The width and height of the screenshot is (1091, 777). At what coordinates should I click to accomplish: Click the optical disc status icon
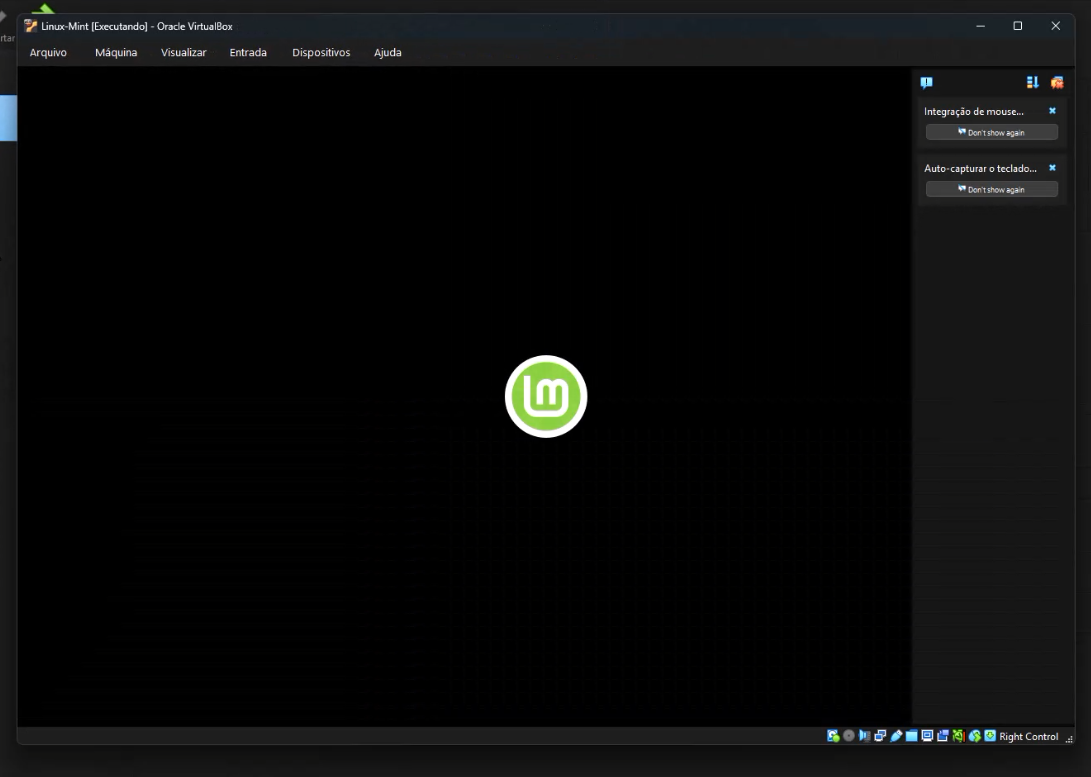pos(849,735)
